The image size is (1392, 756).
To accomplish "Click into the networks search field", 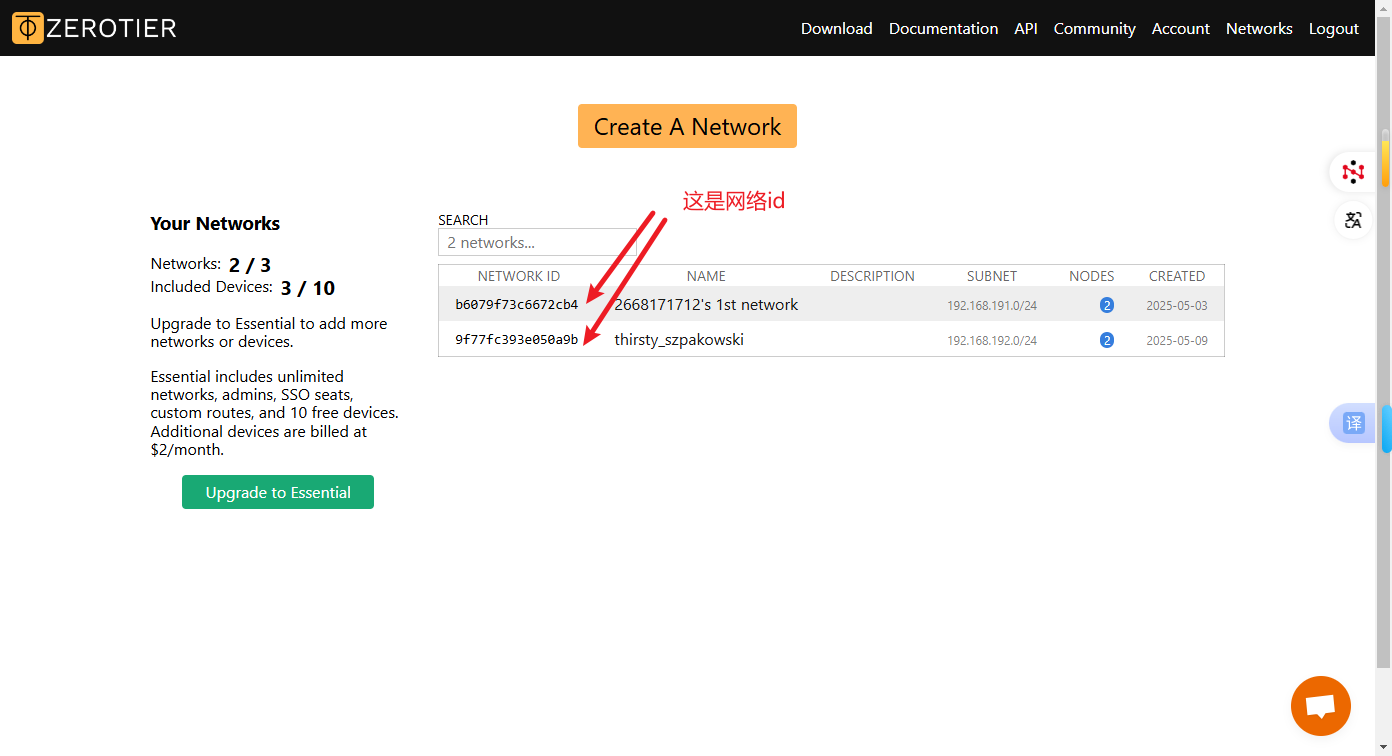I will tap(537, 243).
